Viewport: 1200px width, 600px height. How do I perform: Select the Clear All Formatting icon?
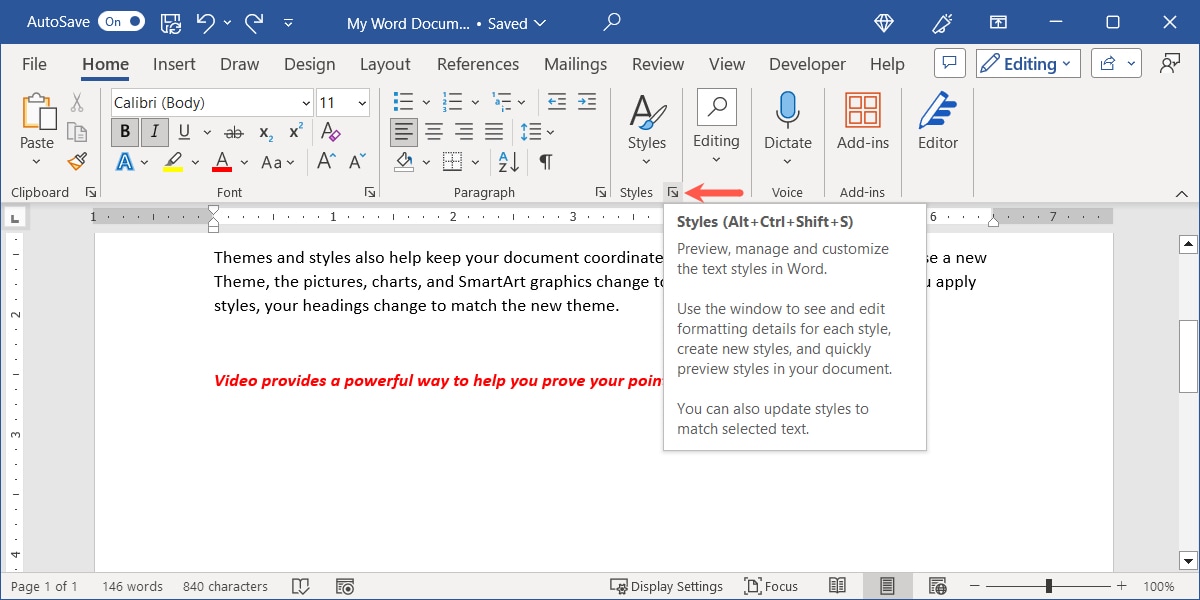pyautogui.click(x=330, y=131)
